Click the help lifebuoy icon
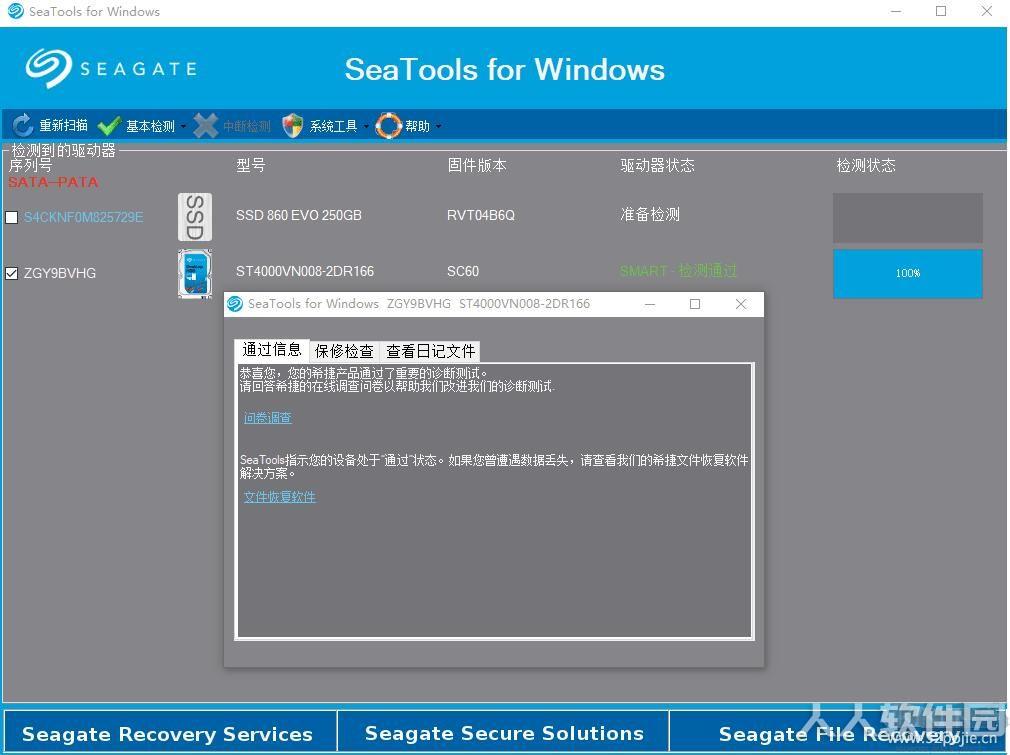 388,126
